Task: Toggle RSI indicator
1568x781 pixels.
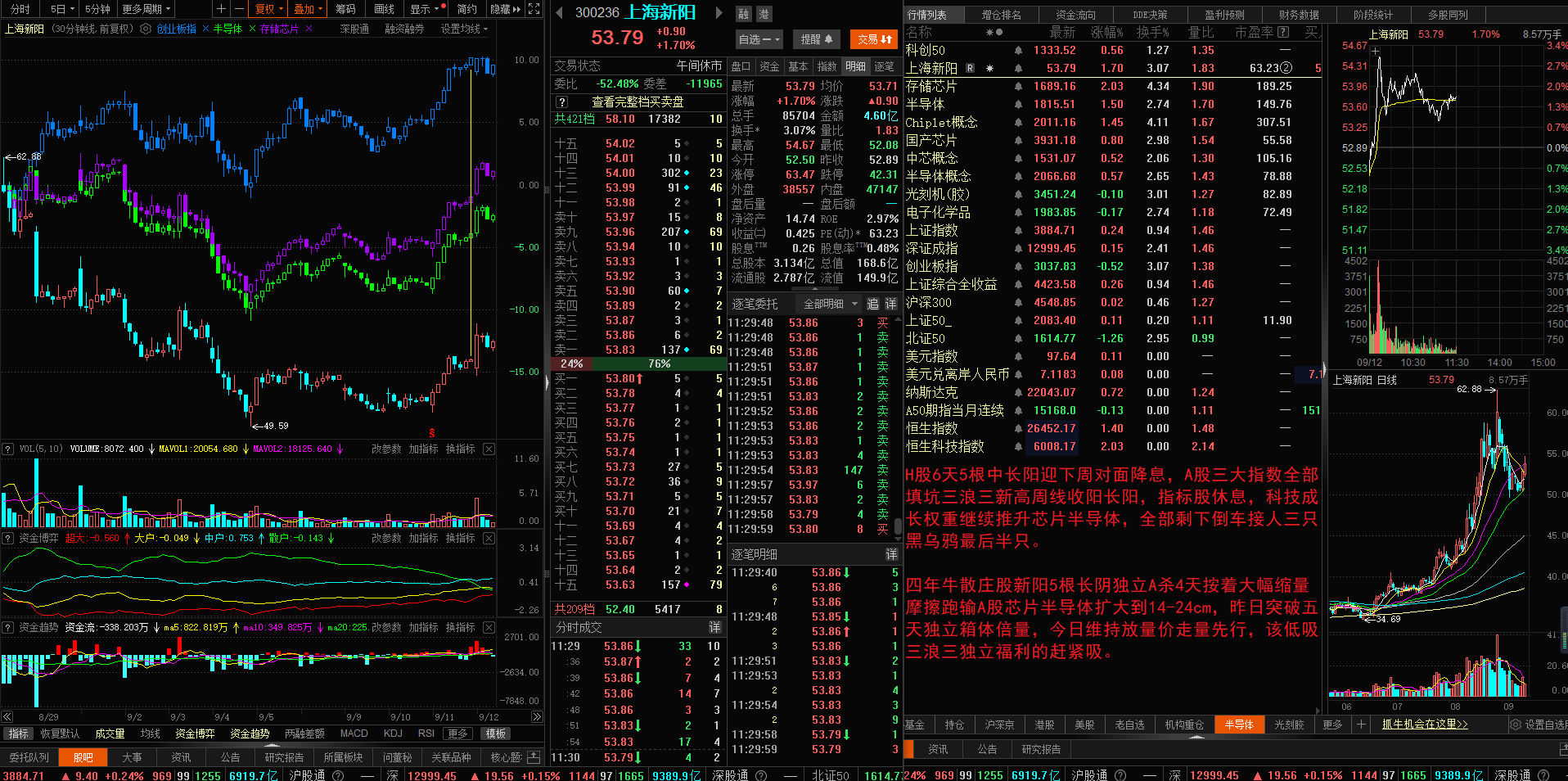Action: [426, 734]
